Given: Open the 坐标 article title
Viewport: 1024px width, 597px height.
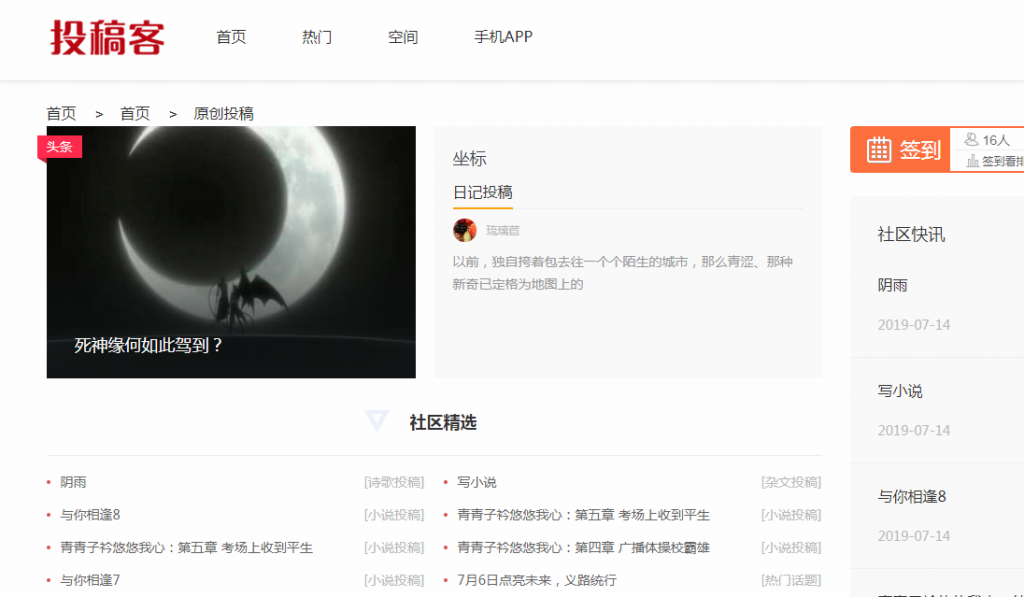Looking at the screenshot, I should pos(470,159).
